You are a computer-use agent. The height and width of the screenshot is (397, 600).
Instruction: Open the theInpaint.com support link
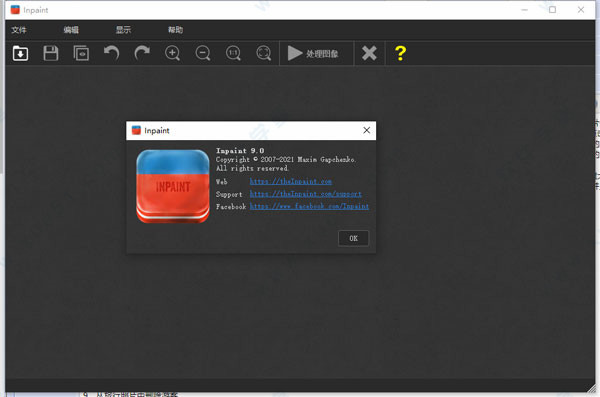(306, 194)
